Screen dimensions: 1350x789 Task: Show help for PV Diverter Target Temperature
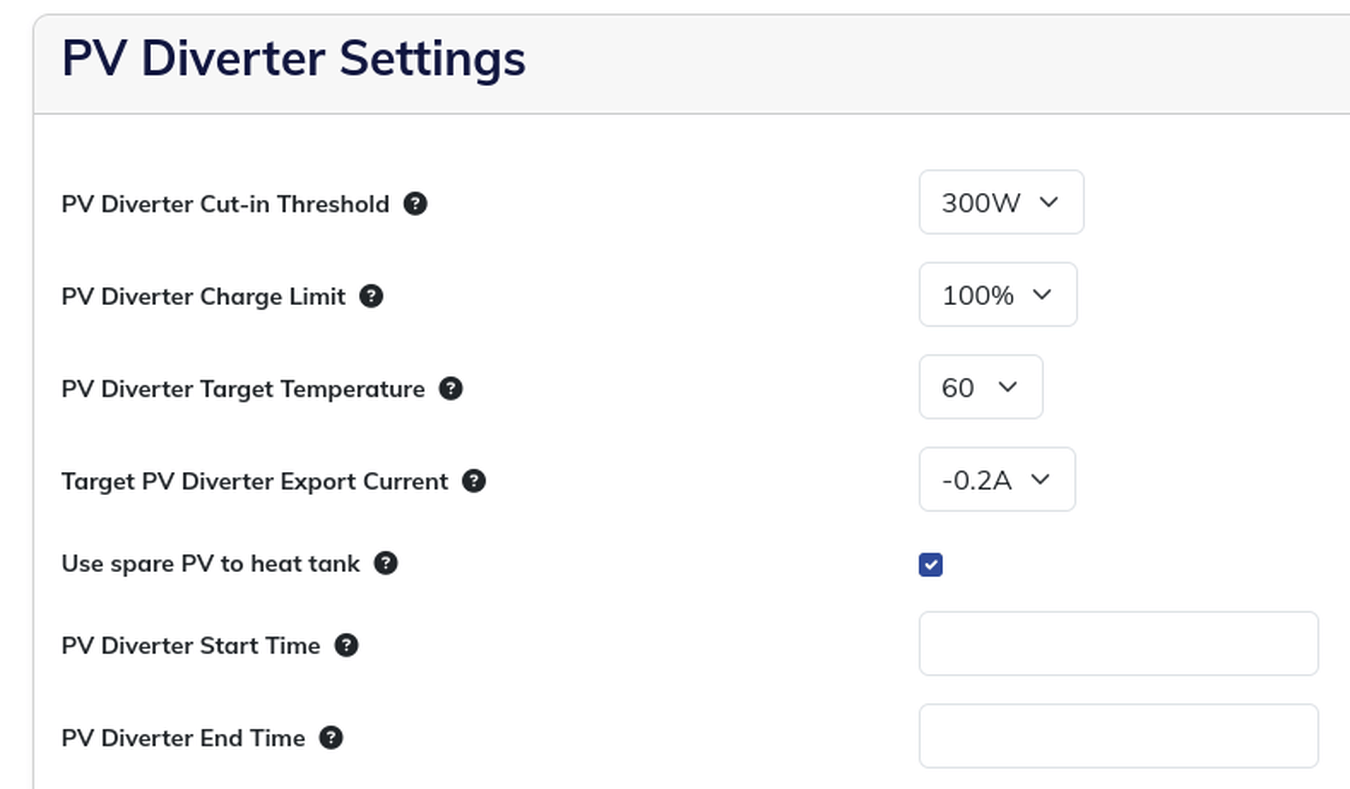[x=451, y=388]
